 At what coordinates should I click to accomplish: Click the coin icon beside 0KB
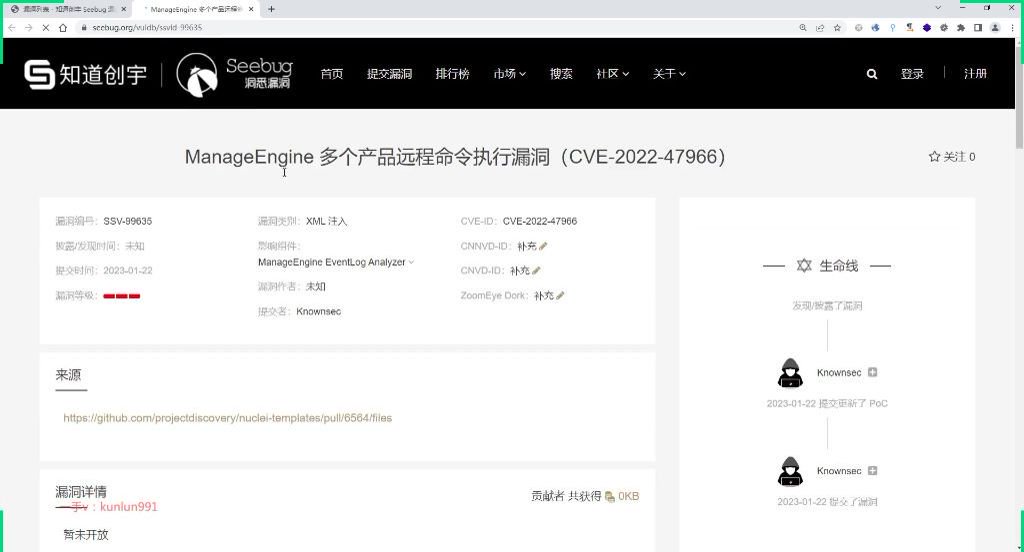pyautogui.click(x=610, y=496)
